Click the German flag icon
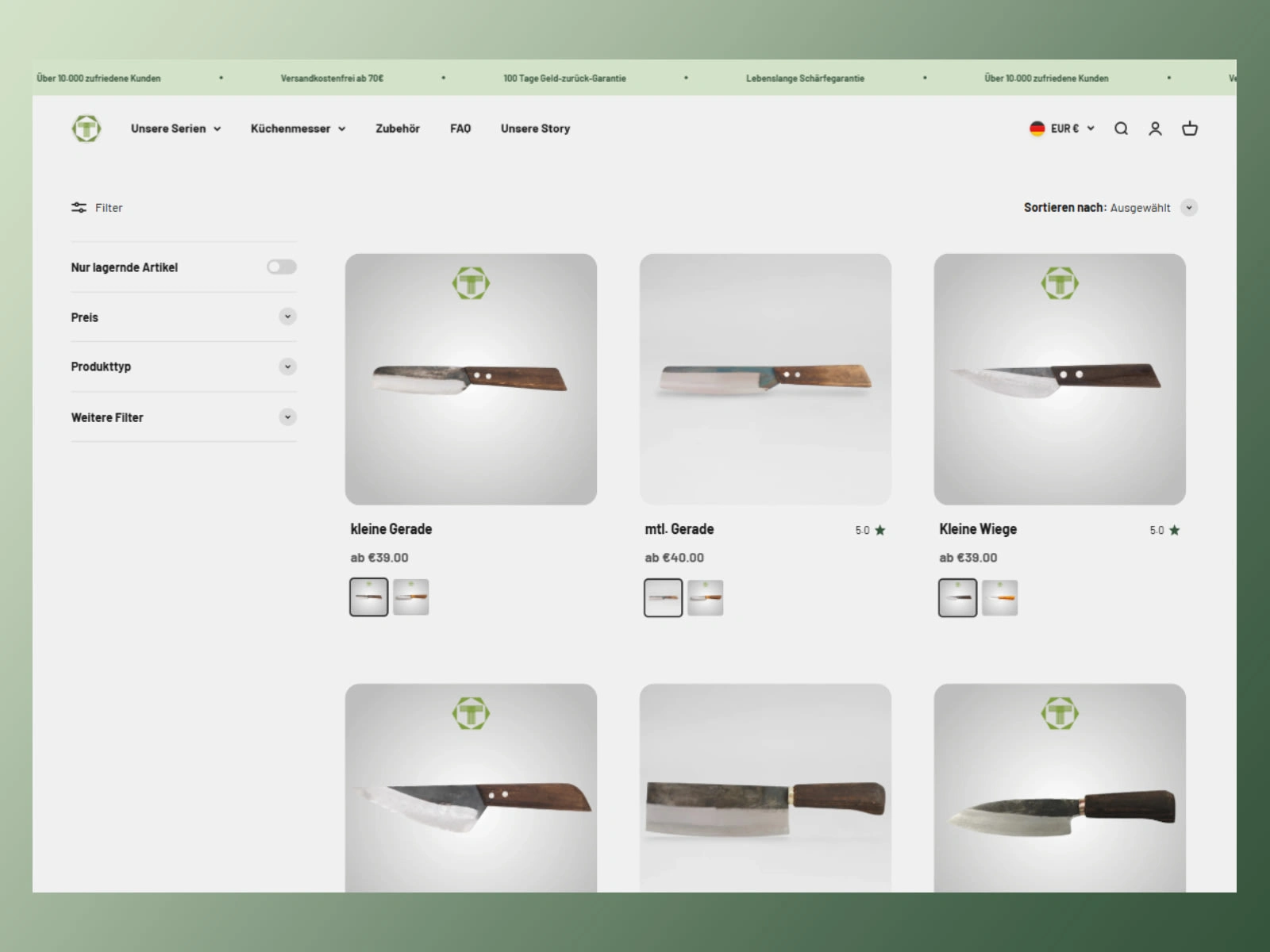The image size is (1270, 952). pos(1037,129)
